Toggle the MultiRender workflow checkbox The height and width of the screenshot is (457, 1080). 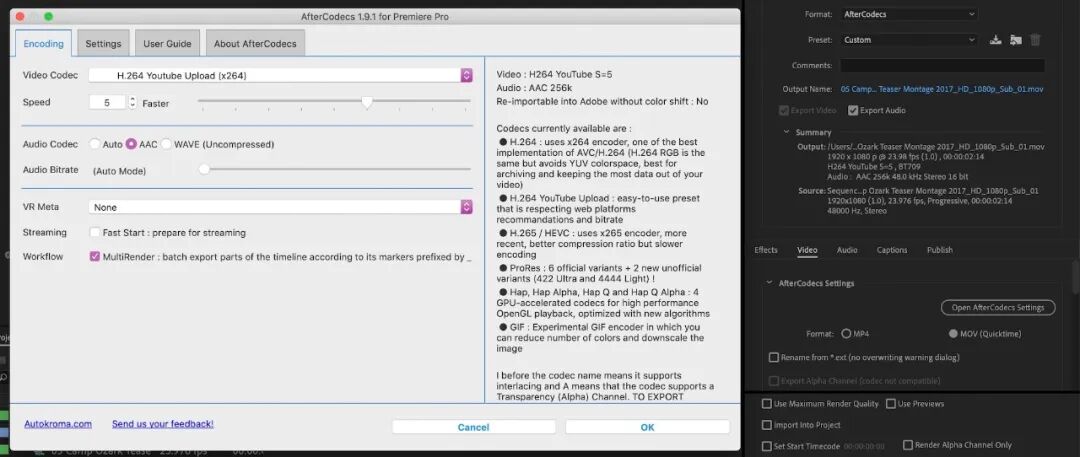click(95, 256)
